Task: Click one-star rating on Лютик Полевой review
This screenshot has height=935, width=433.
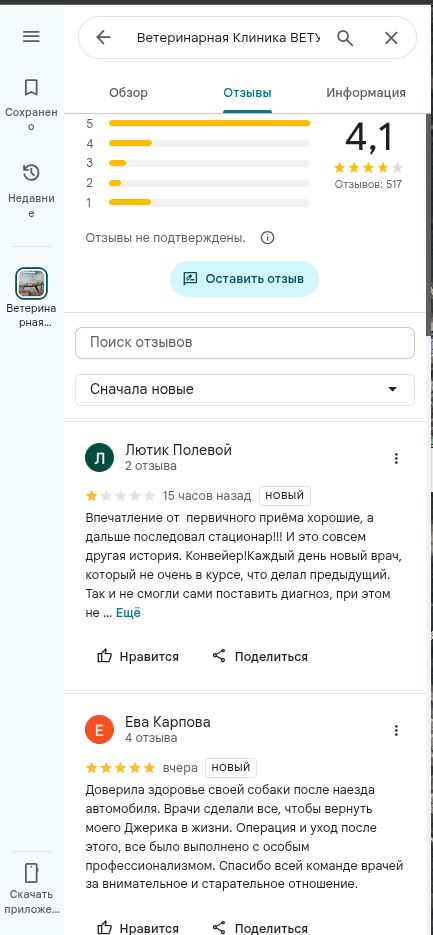Action: 120,496
